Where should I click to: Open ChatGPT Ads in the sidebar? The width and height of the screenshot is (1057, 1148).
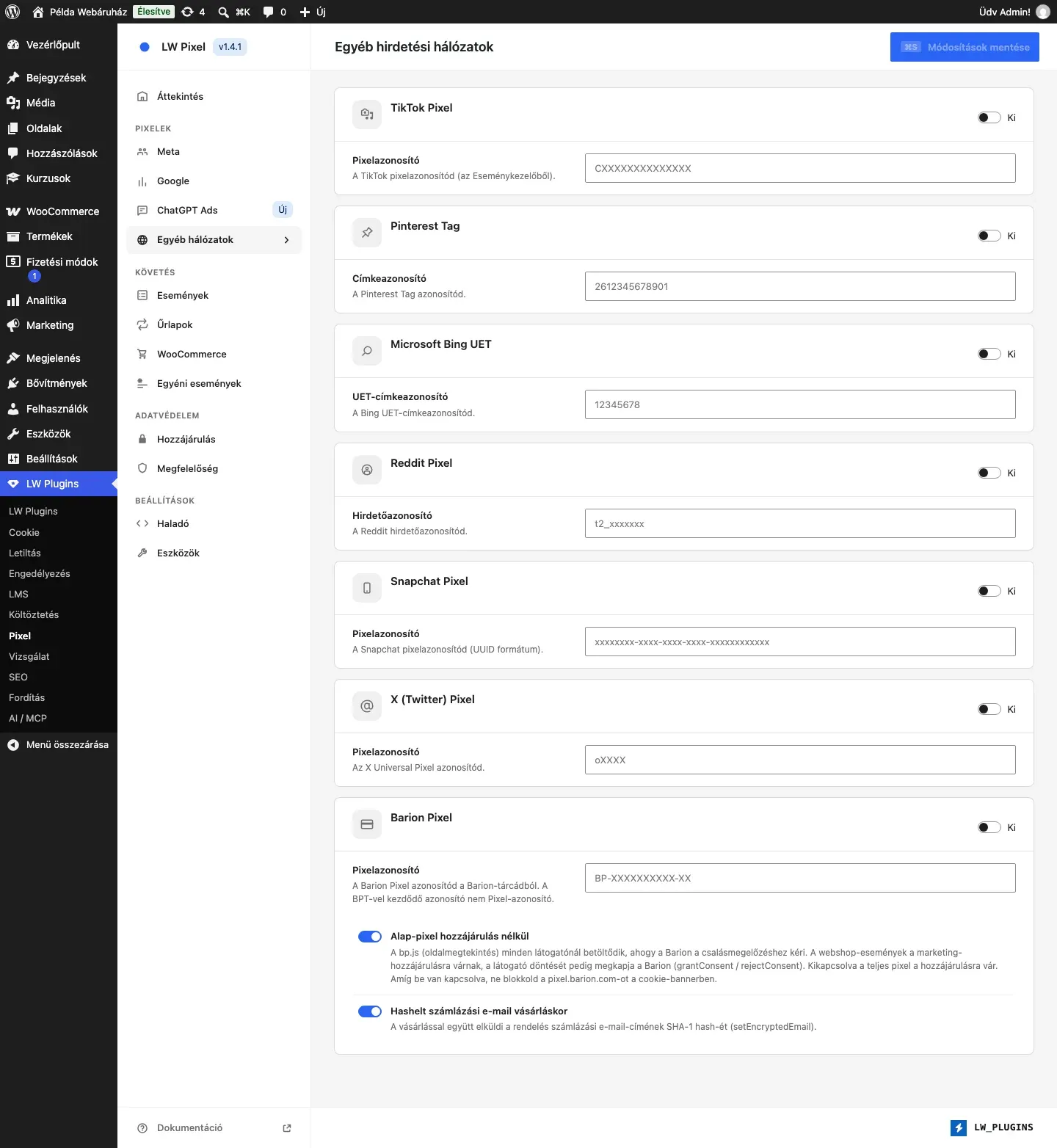214,211
